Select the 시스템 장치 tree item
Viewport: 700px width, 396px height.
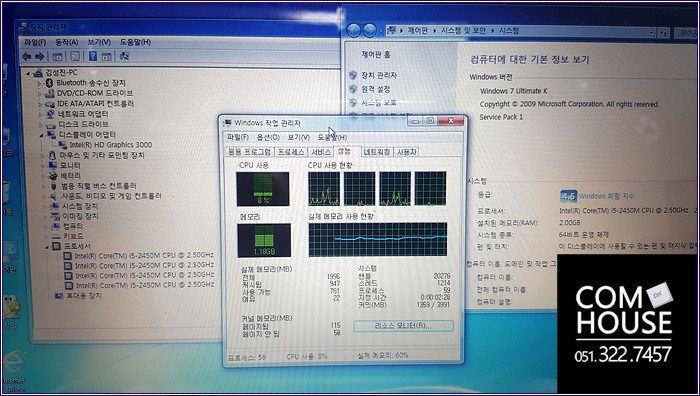click(80, 206)
